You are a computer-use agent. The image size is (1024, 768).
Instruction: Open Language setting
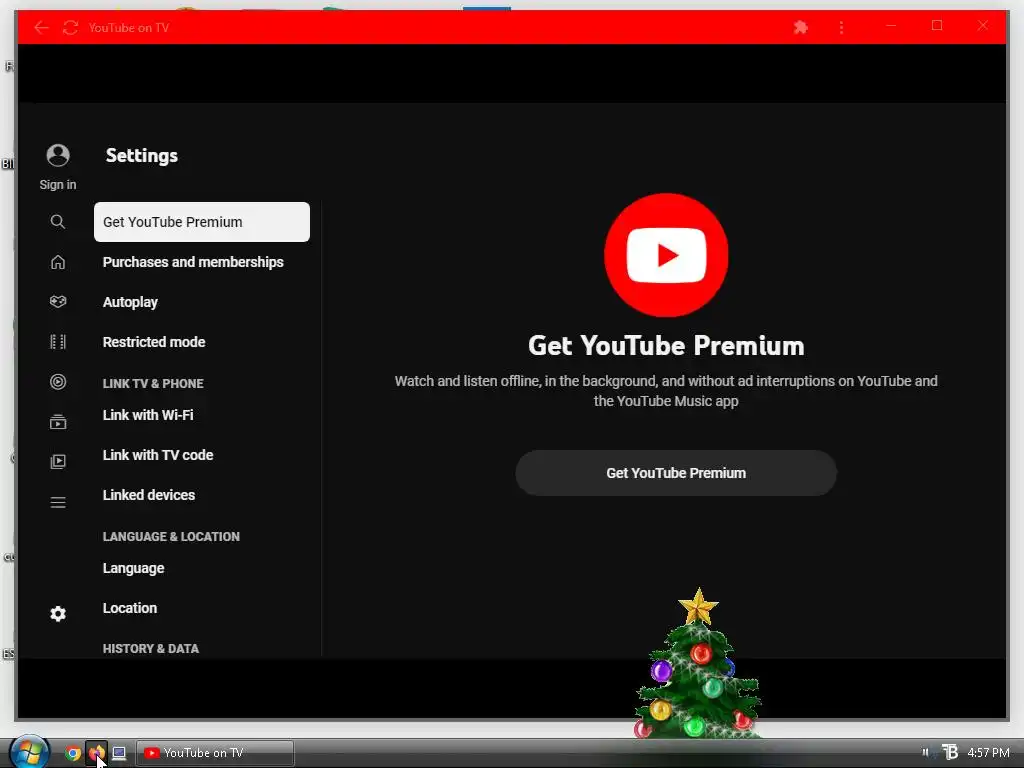click(x=133, y=568)
